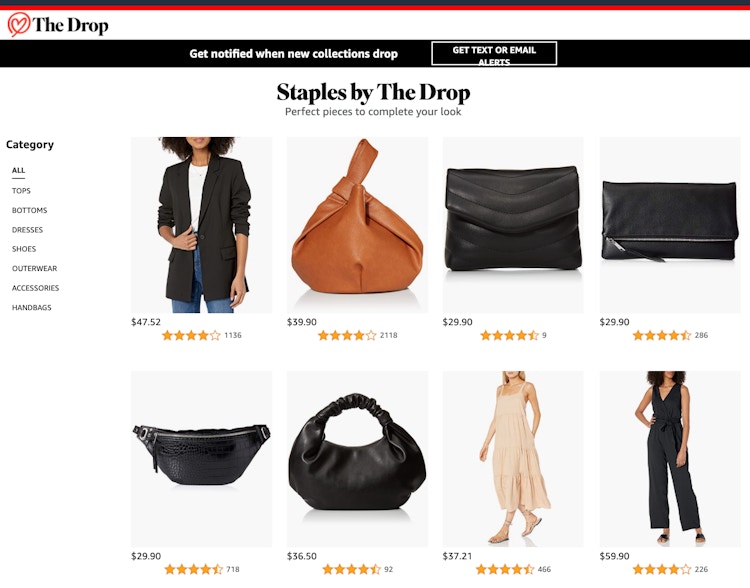The image size is (750, 588).
Task: Choose the DRESSES category
Action: pos(27,230)
